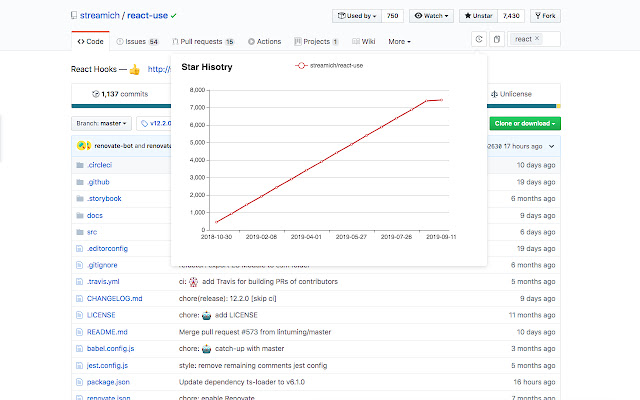Screen dimensions: 640x400
Task: Open the .circleci folder
Action: [99, 164]
